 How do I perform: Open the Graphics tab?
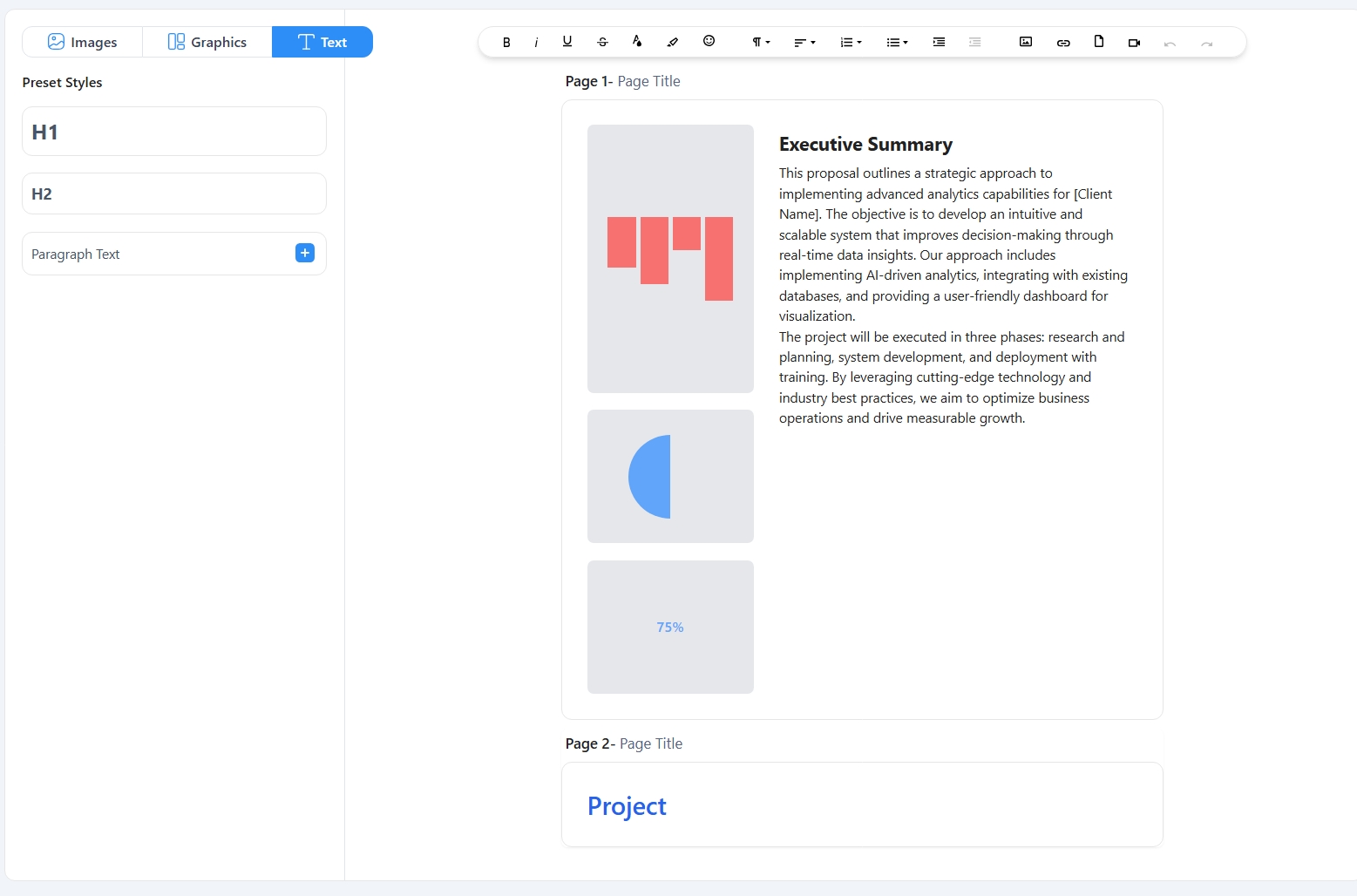(207, 42)
